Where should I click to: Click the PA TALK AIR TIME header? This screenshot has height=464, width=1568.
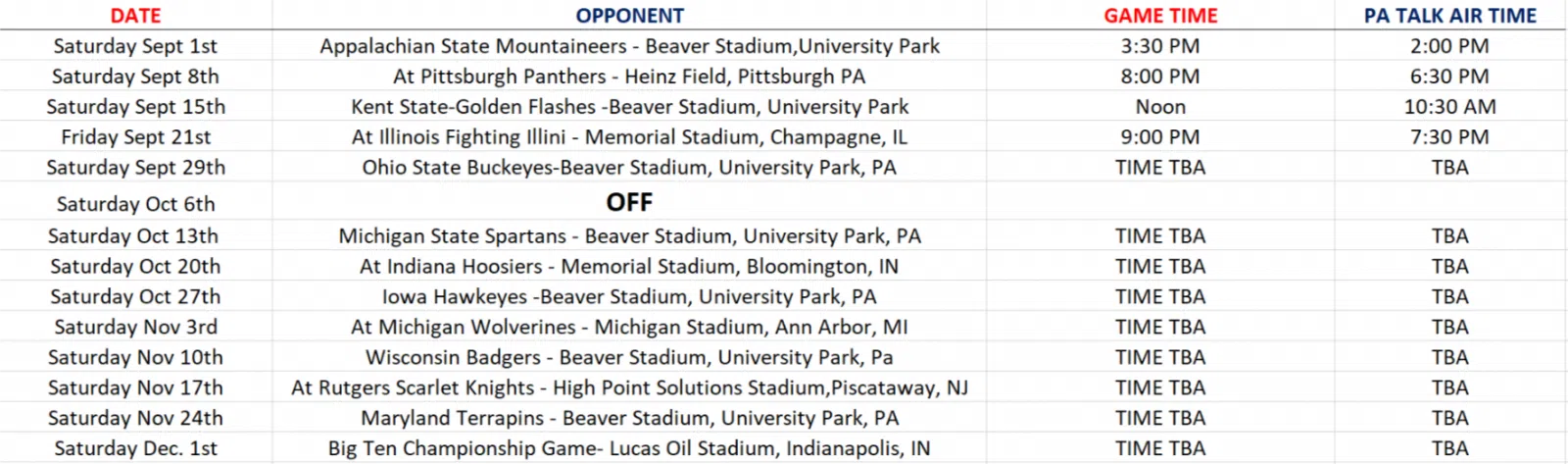(x=1449, y=16)
